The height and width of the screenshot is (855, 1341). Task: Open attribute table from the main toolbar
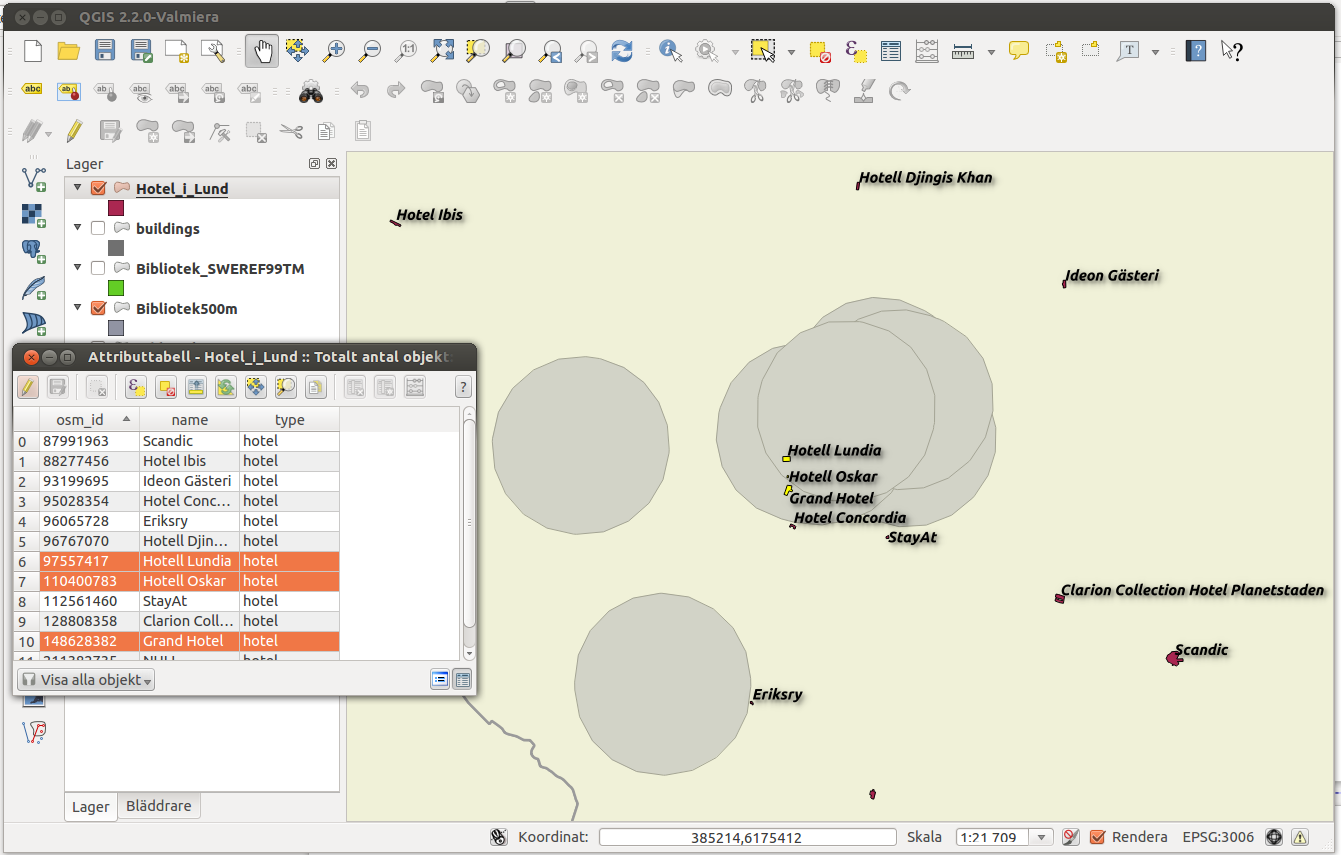[891, 51]
